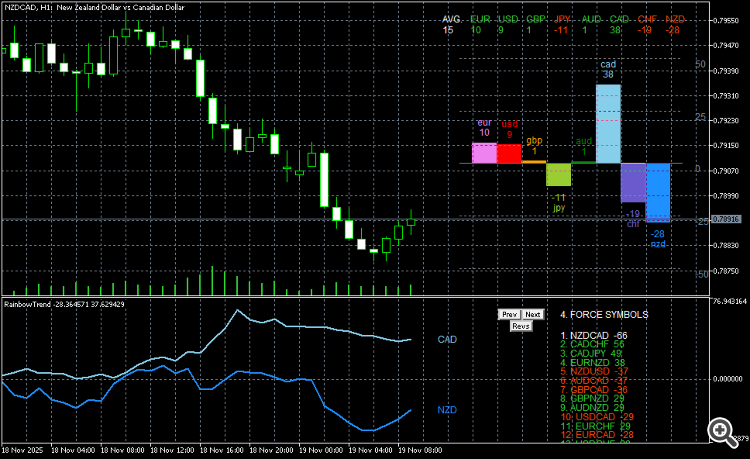Click the current price tag 0.78916
Screen dimensions: 750x459
coord(726,219)
